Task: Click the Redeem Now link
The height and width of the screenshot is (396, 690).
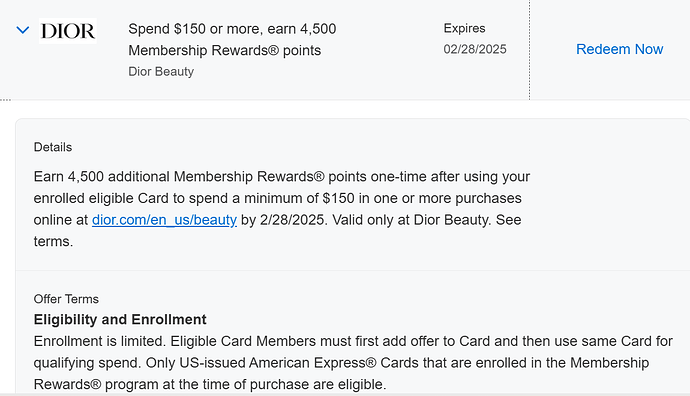Action: (x=620, y=49)
